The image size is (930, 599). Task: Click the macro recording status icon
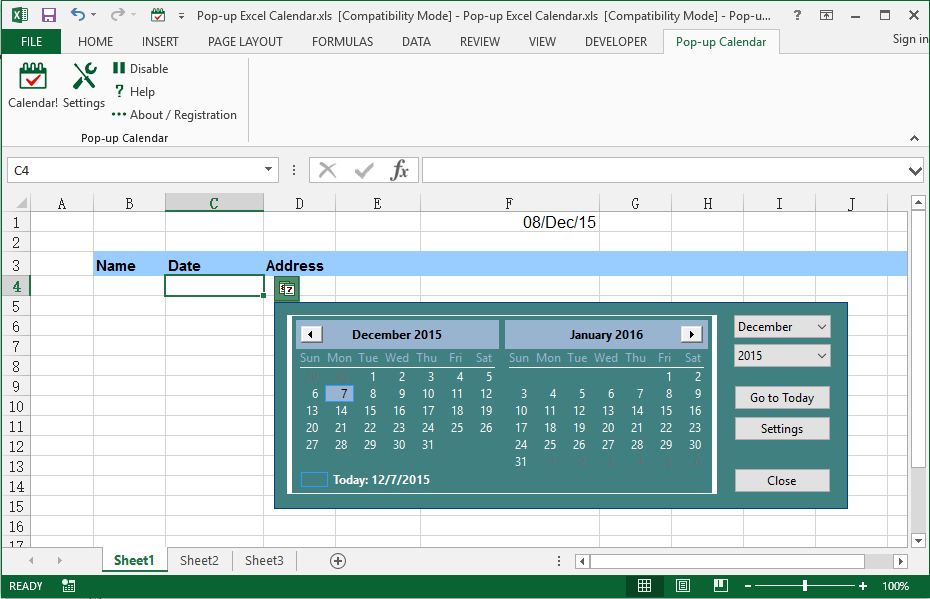(x=68, y=586)
